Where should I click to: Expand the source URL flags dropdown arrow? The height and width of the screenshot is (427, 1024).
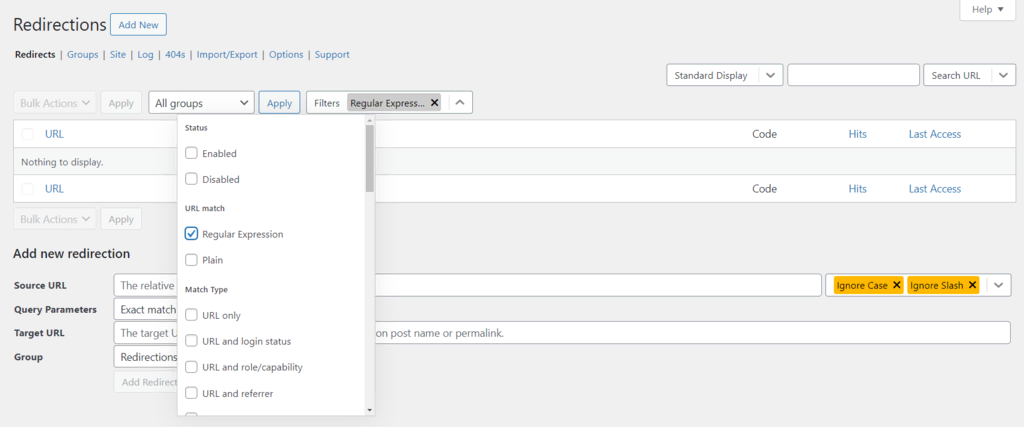tap(997, 285)
